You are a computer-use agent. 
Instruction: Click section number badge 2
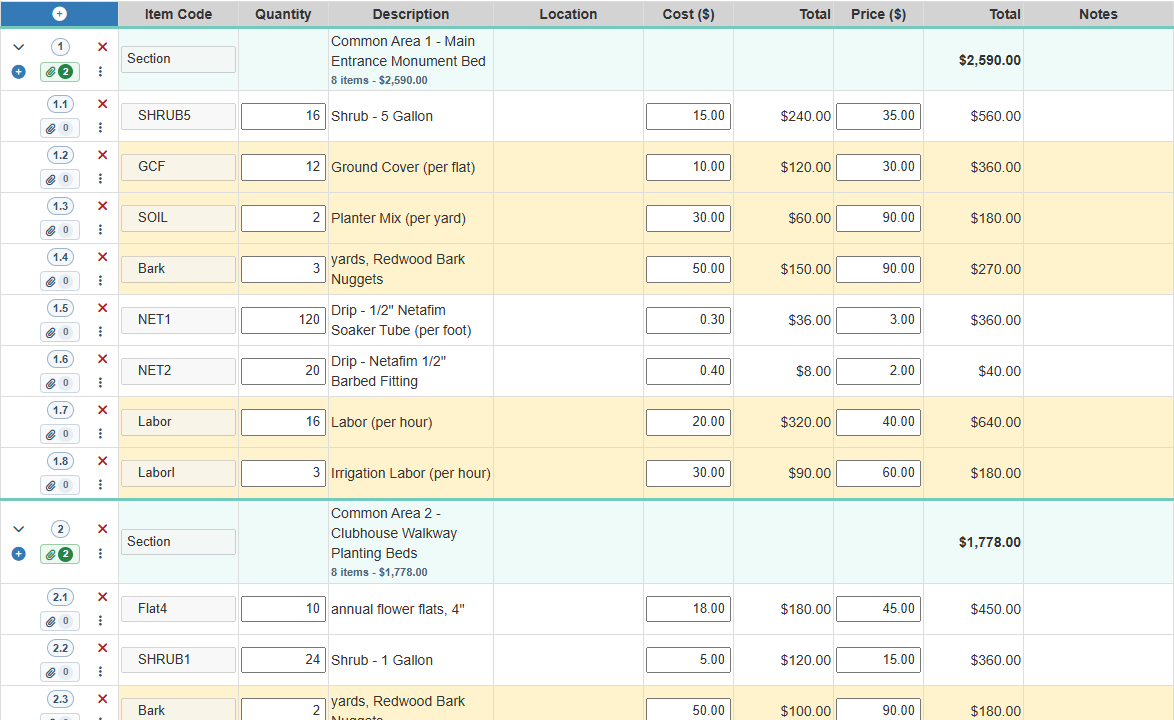[61, 529]
